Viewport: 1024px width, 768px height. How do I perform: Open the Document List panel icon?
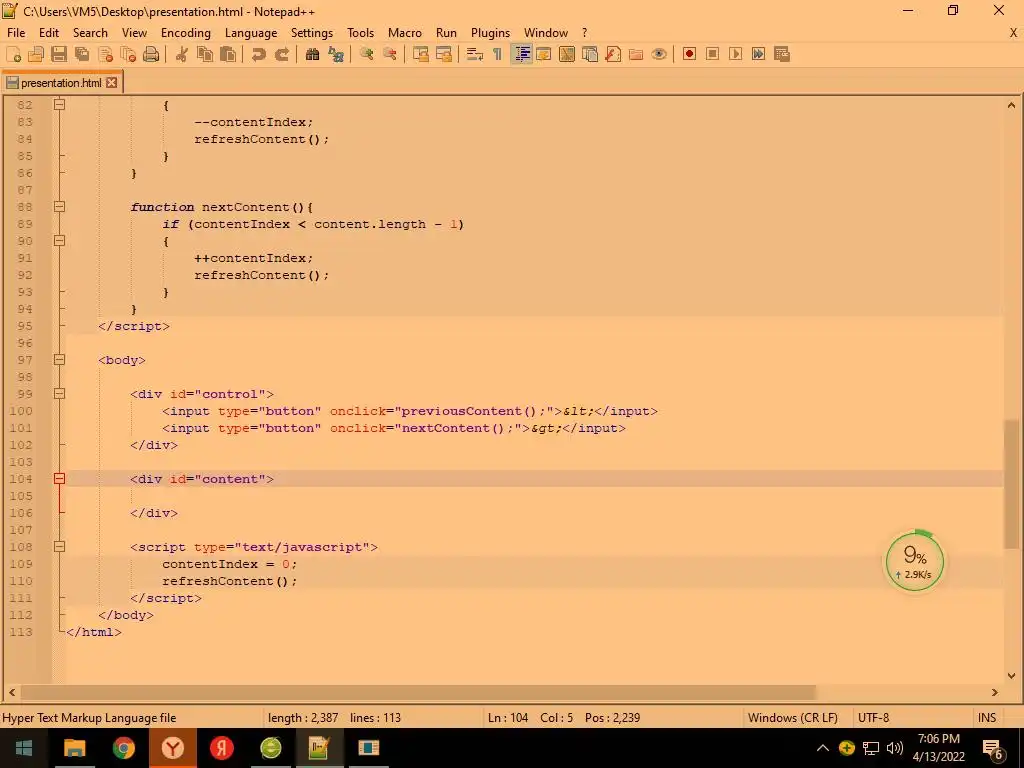point(590,54)
